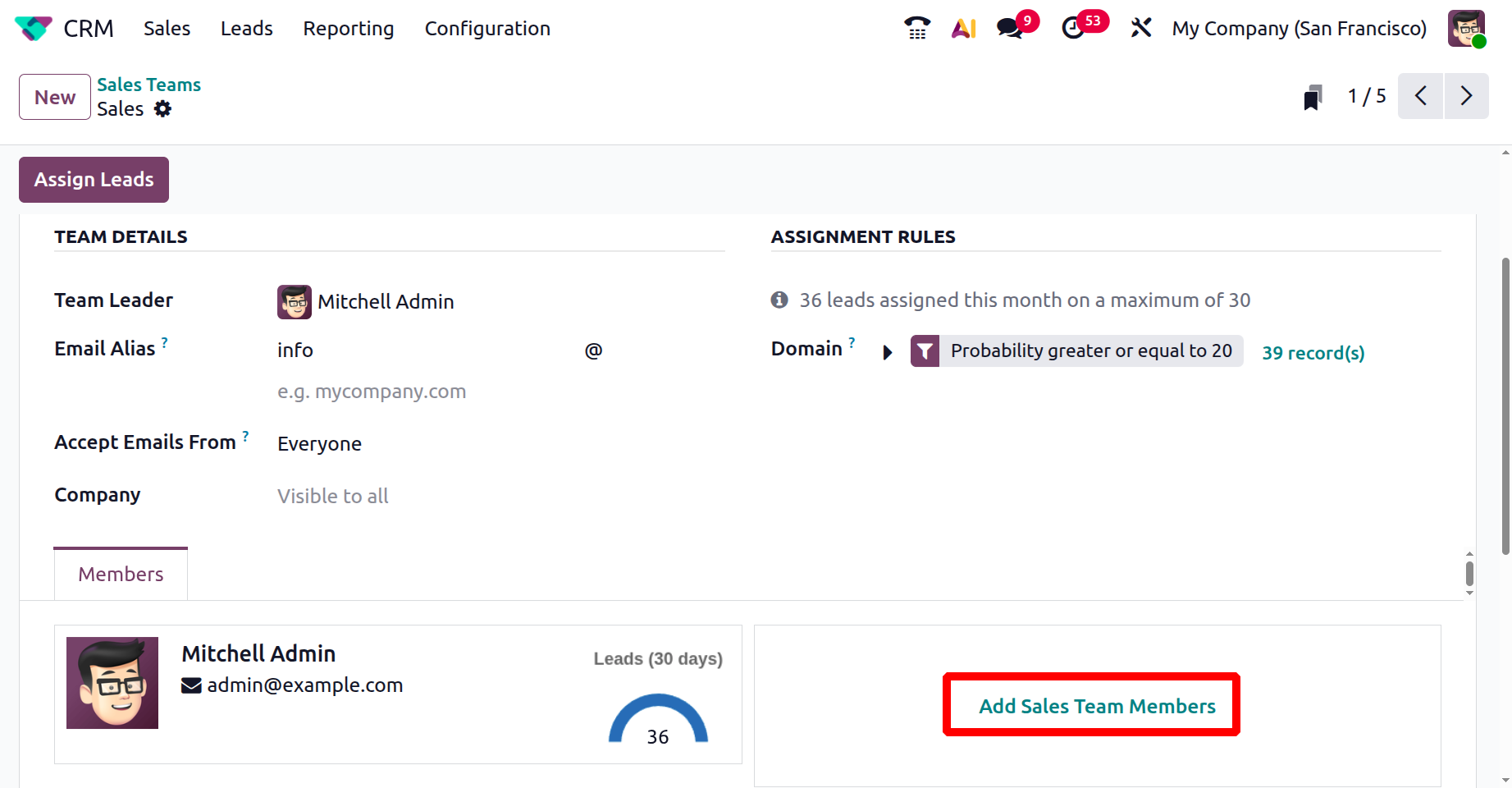Click the Email Alias info field

tap(427, 350)
